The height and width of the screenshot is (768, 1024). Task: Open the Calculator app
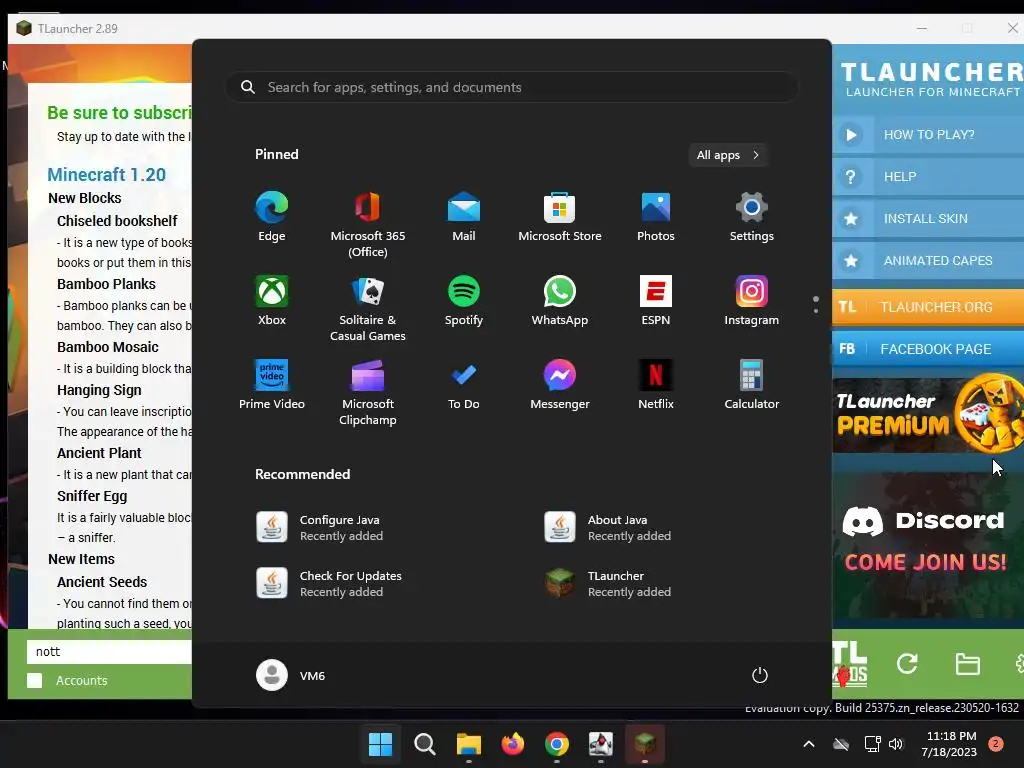(x=752, y=385)
